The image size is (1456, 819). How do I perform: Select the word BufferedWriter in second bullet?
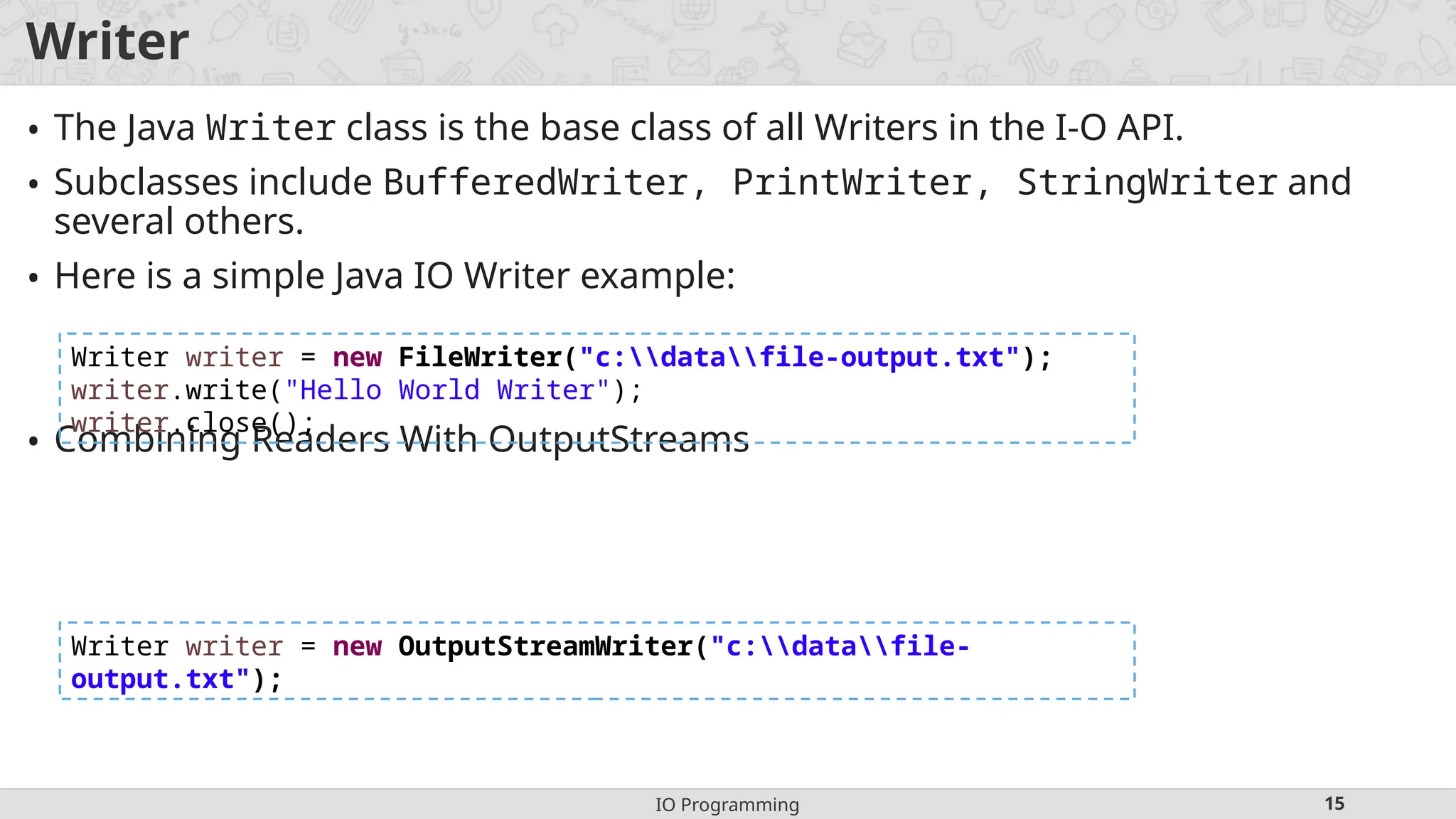pyautogui.click(x=535, y=183)
